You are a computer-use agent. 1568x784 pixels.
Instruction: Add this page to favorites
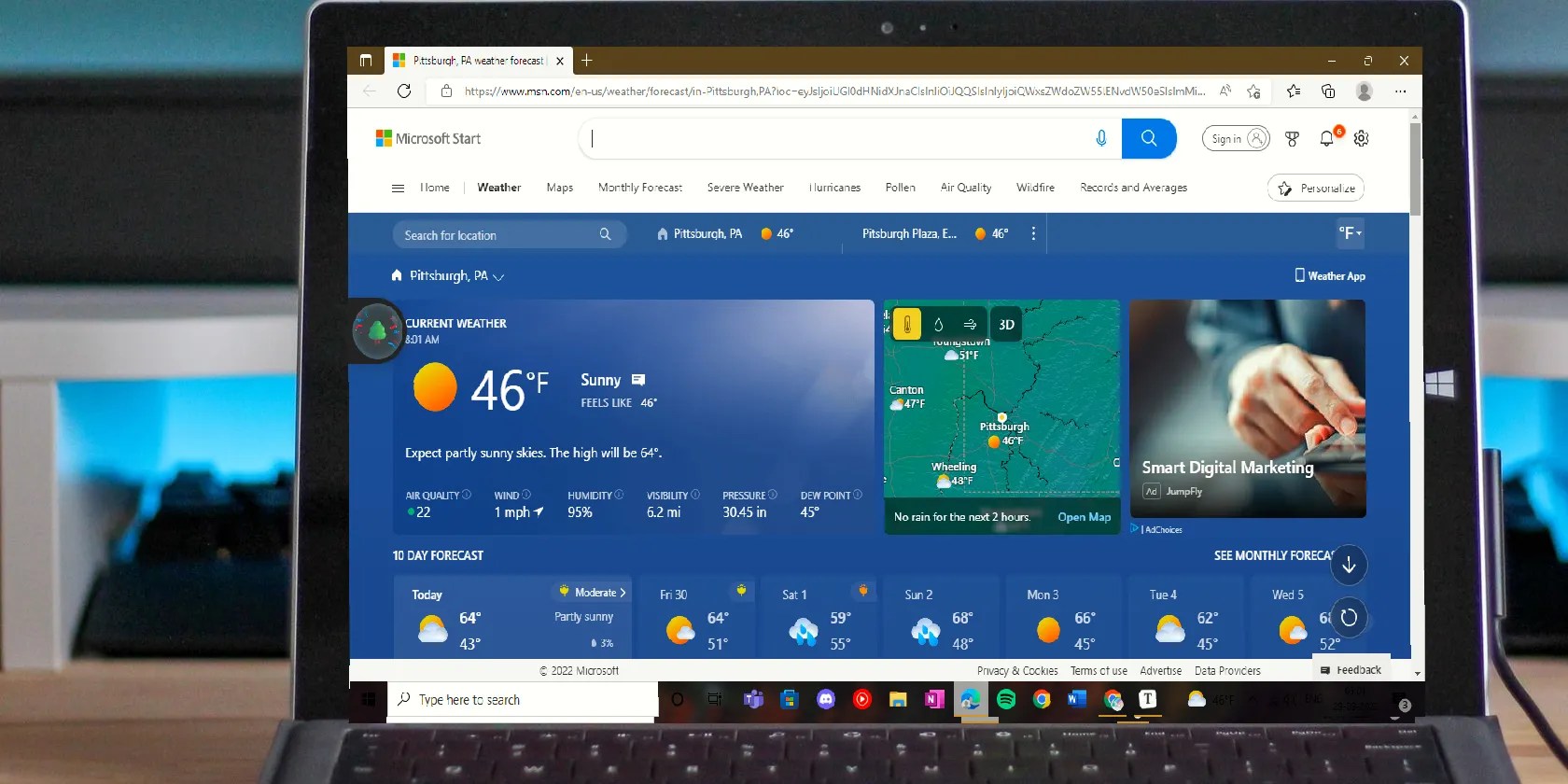pyautogui.click(x=1253, y=91)
